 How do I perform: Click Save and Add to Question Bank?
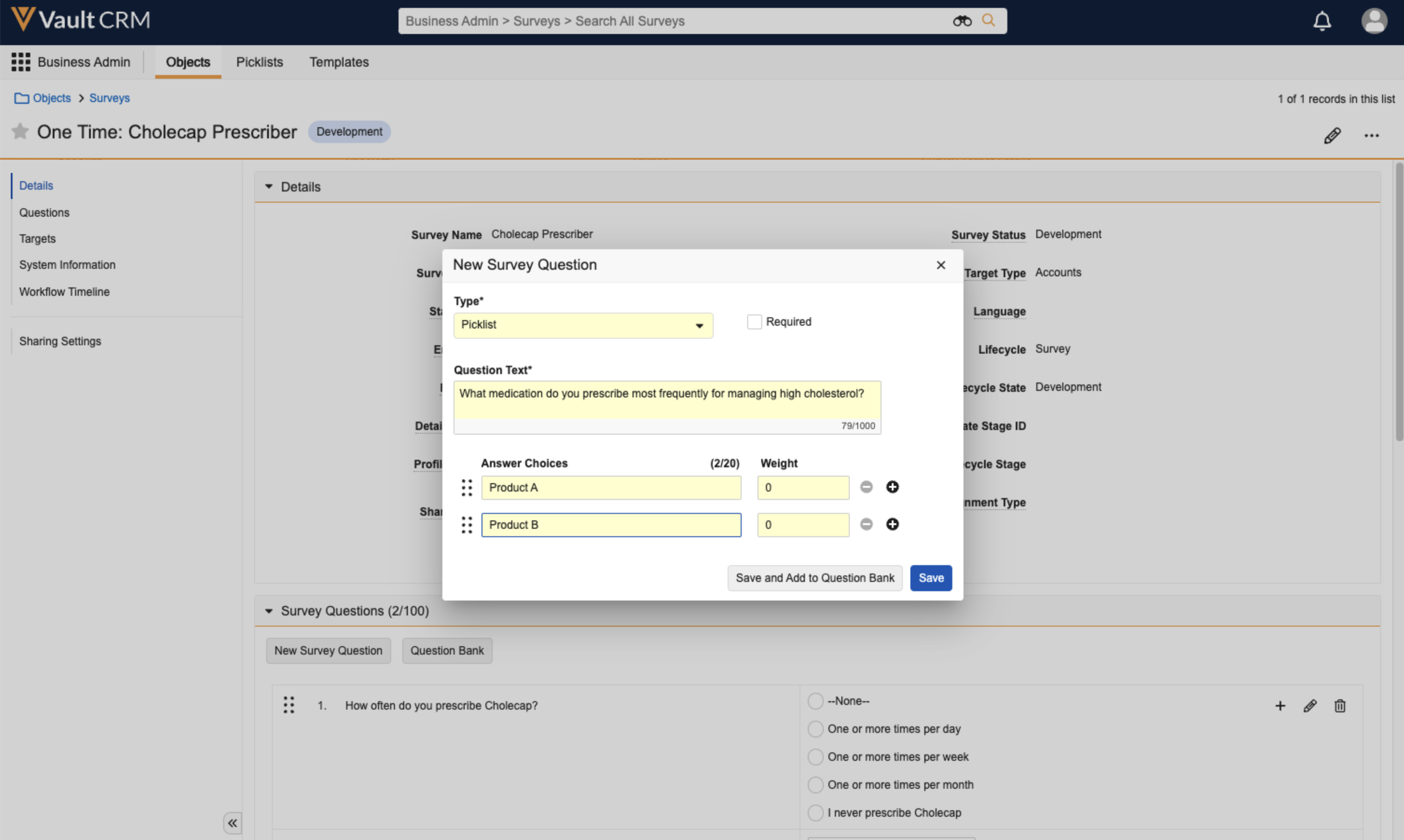(x=814, y=577)
